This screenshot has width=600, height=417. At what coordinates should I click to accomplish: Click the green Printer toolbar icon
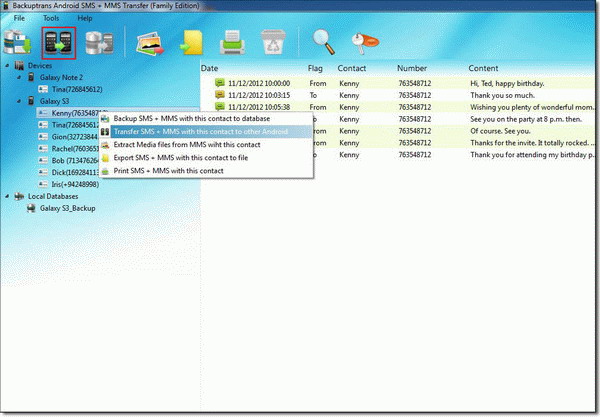click(x=232, y=42)
